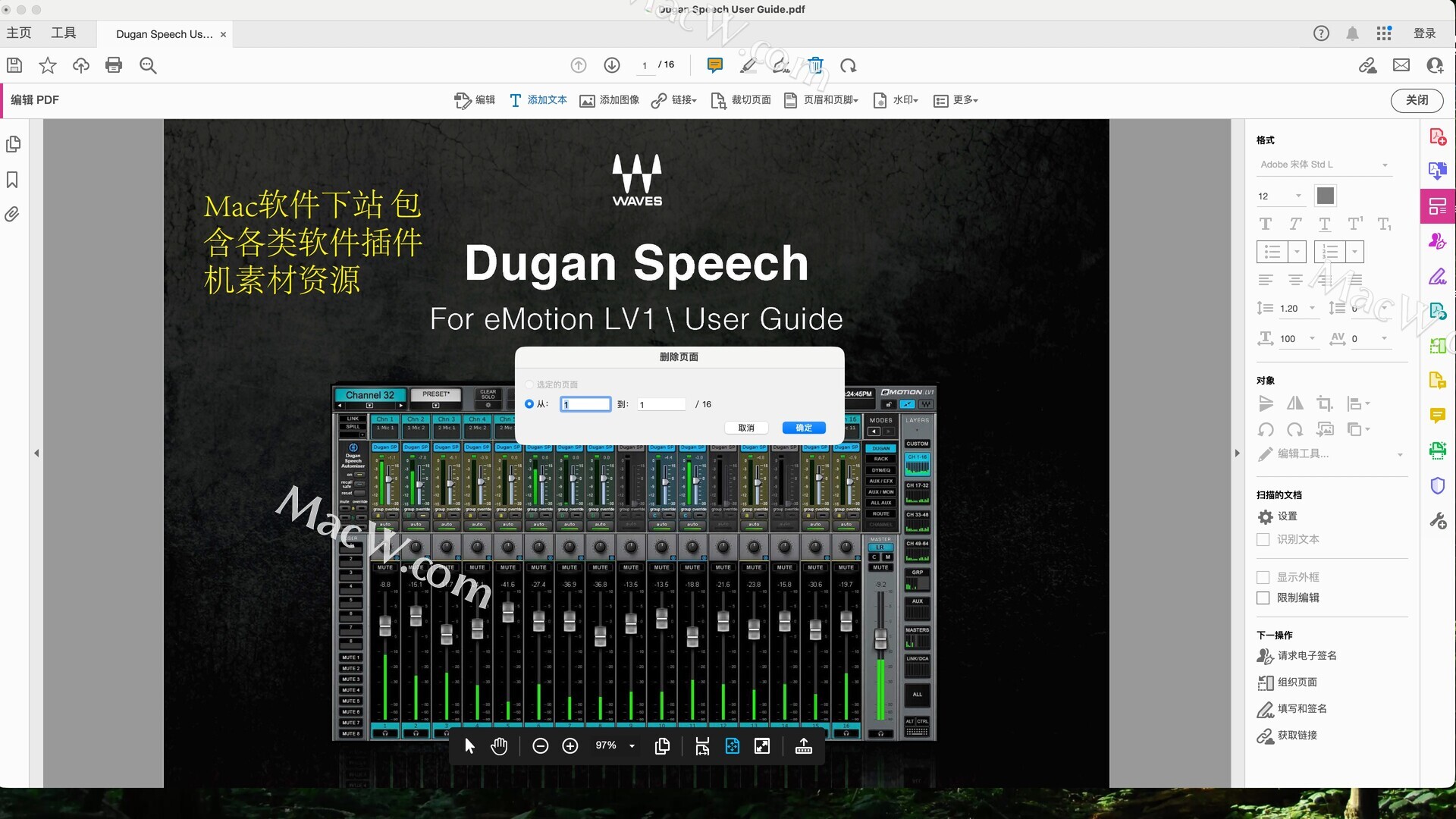The height and width of the screenshot is (819, 1456).
Task: Click the trash delete page icon
Action: (x=815, y=65)
